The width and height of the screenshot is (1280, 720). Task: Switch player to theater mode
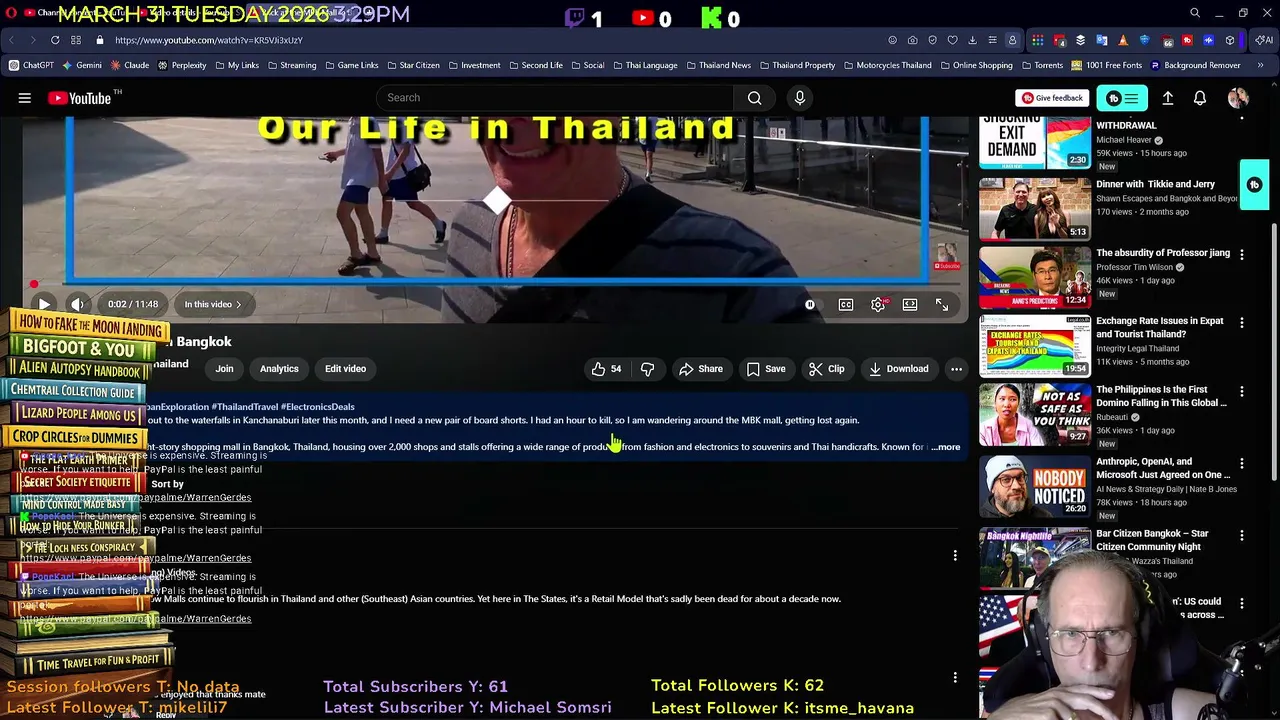[x=910, y=304]
